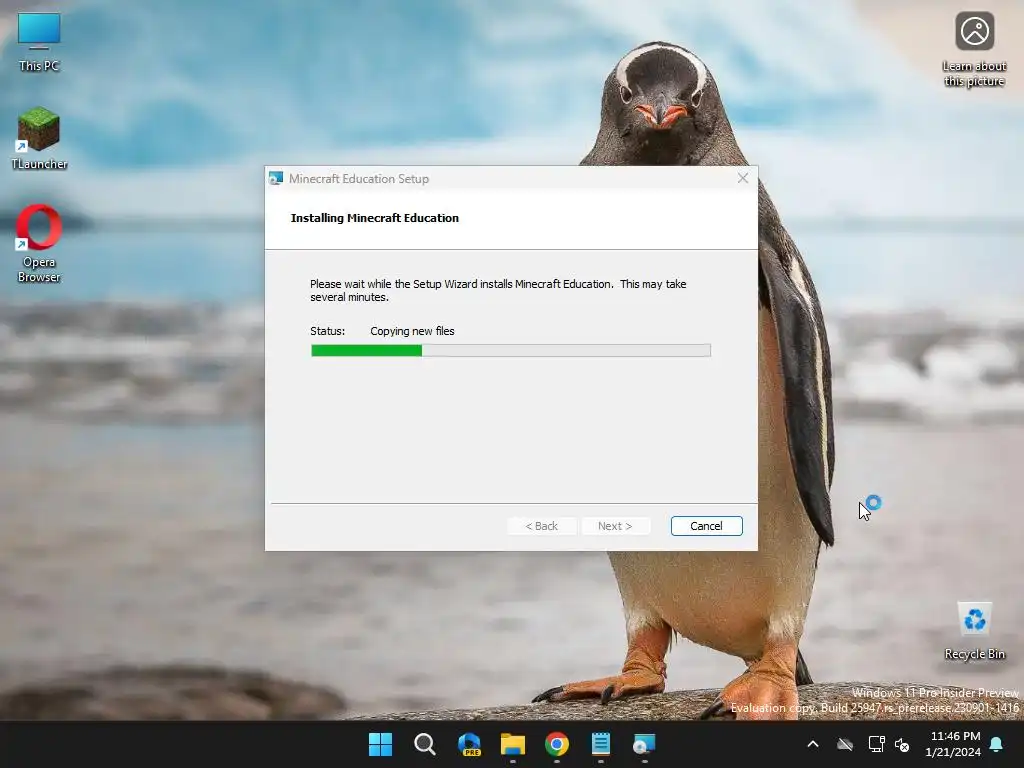Click the Learn about this picture icon
1024x768 pixels.
point(974,49)
